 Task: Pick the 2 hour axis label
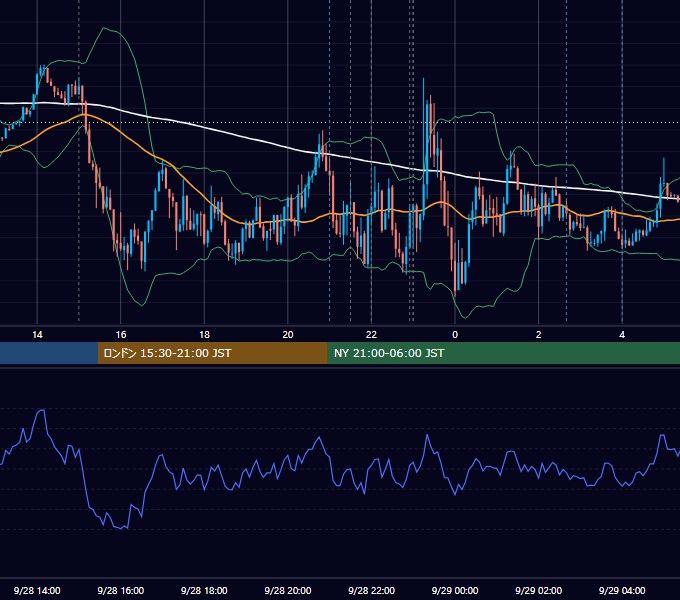539,335
